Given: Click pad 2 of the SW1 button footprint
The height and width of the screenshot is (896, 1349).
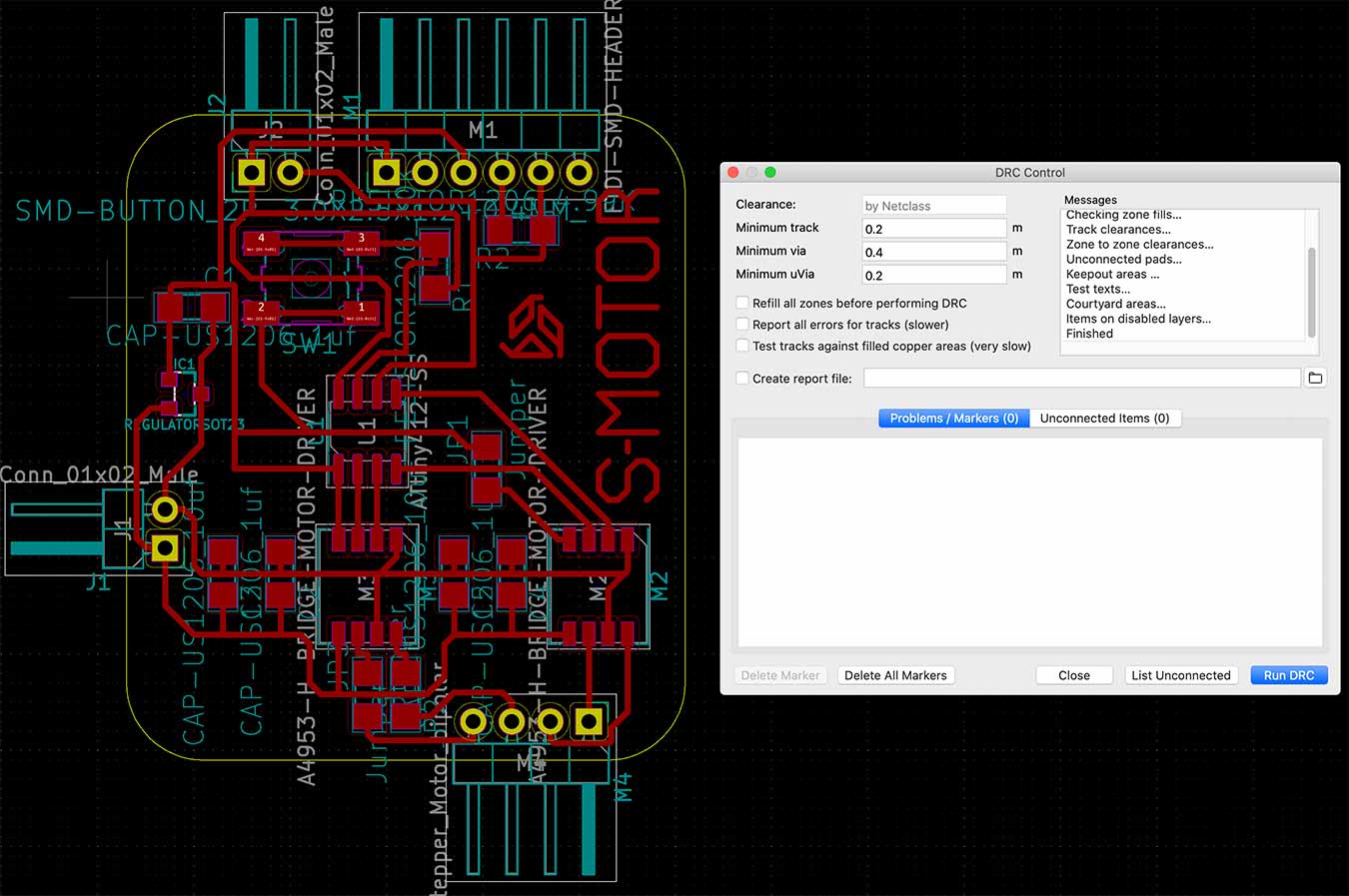Looking at the screenshot, I should click(262, 311).
